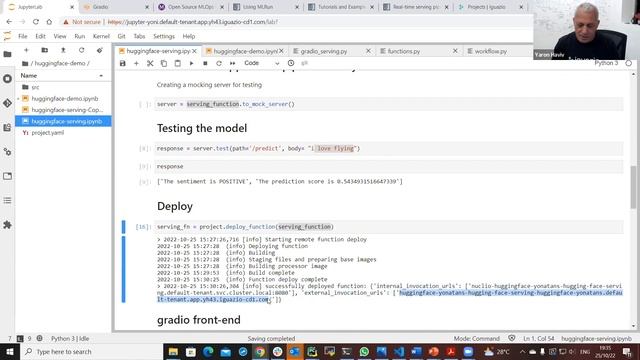The width and height of the screenshot is (640, 360).
Task: Open the Running Terminals and Kernels panel
Action: (7, 79)
